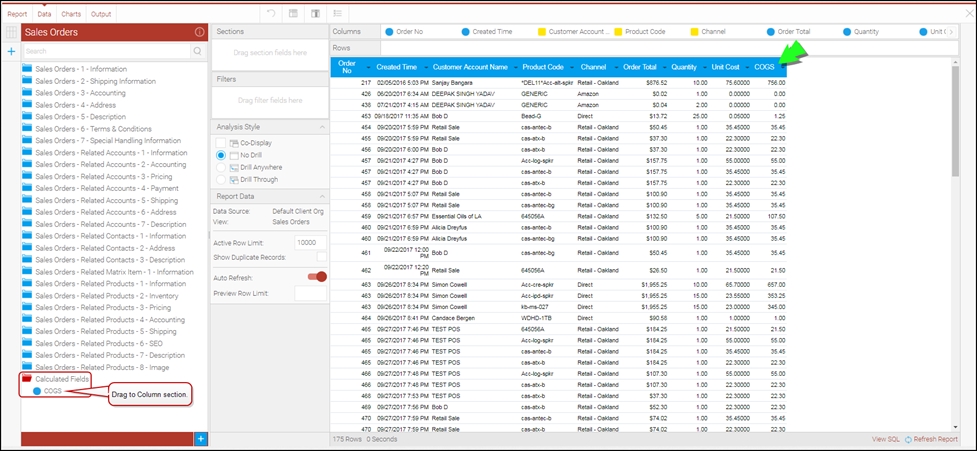
Task: Open Product Code column header dropdown
Action: [x=572, y=67]
